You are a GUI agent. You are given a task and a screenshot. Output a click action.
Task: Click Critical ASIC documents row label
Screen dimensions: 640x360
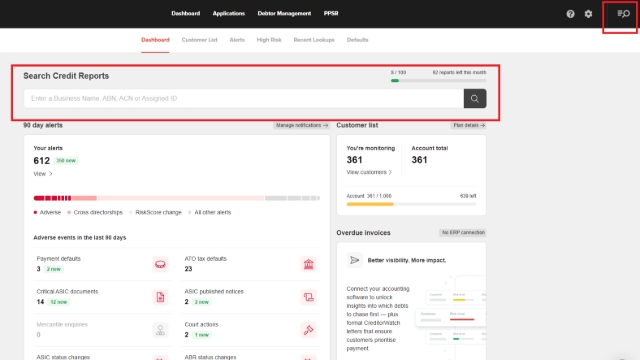pyautogui.click(x=67, y=291)
